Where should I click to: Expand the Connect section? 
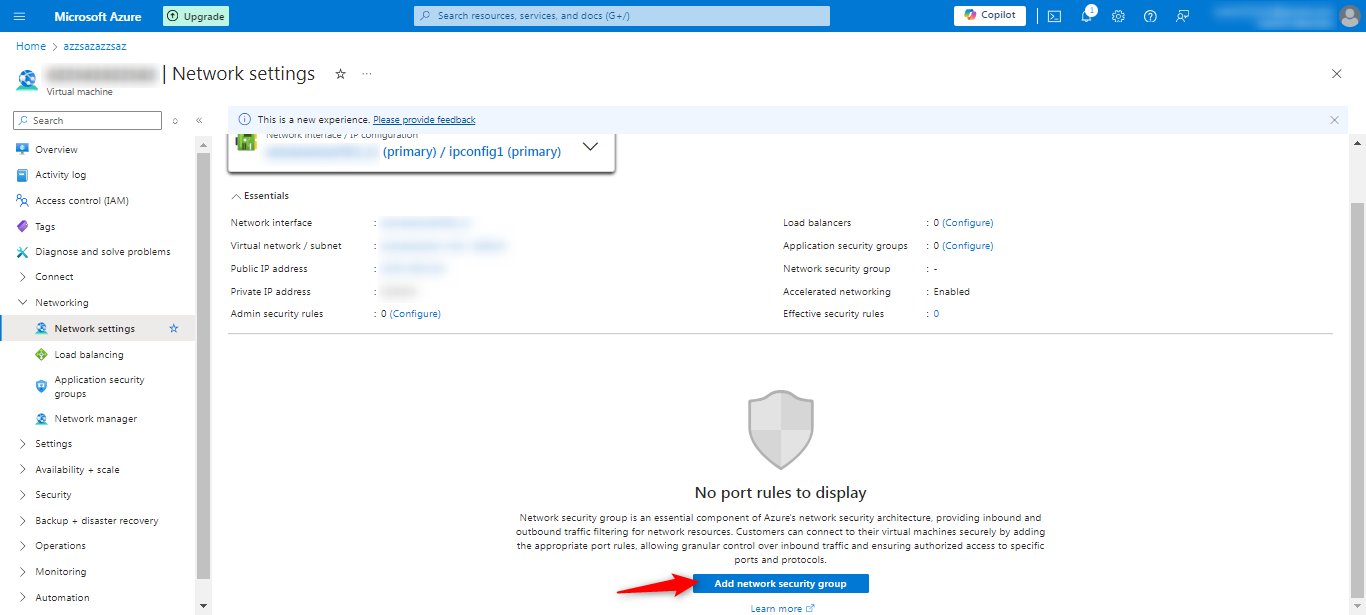pyautogui.click(x=23, y=277)
